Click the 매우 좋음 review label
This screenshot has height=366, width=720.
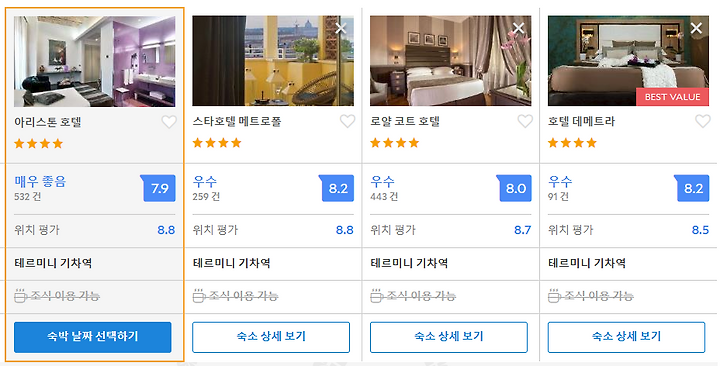[40, 181]
